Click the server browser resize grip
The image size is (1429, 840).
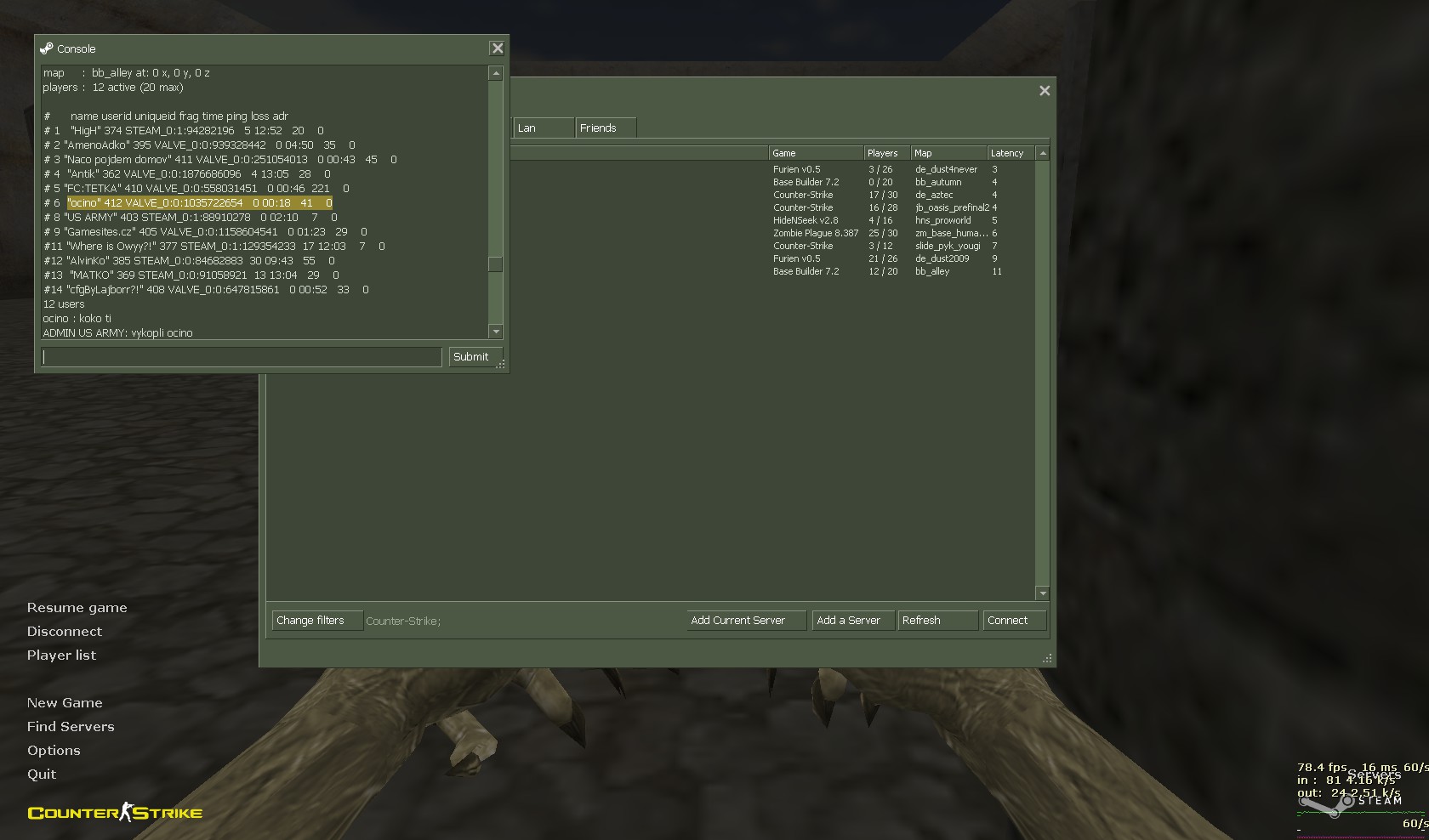(x=1048, y=659)
